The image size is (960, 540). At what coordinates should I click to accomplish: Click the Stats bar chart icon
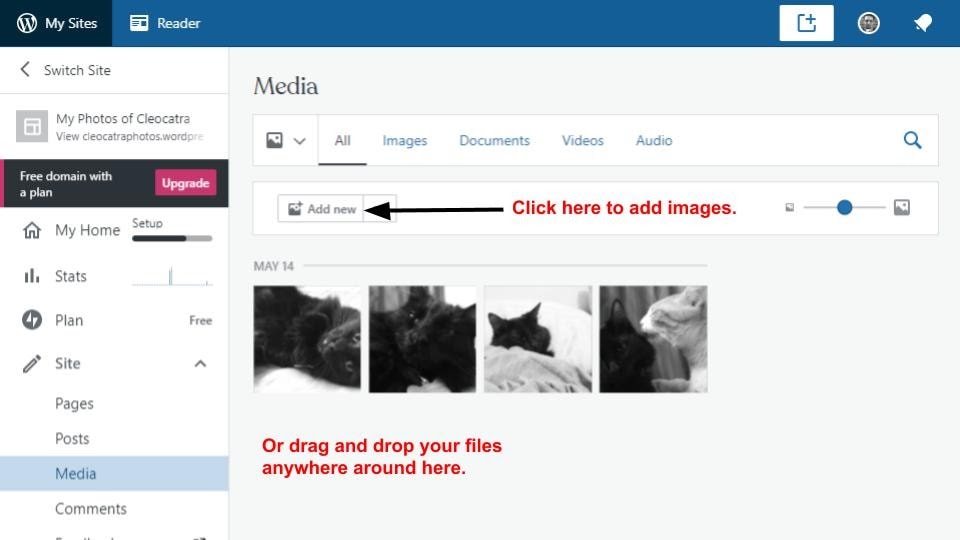tap(32, 276)
